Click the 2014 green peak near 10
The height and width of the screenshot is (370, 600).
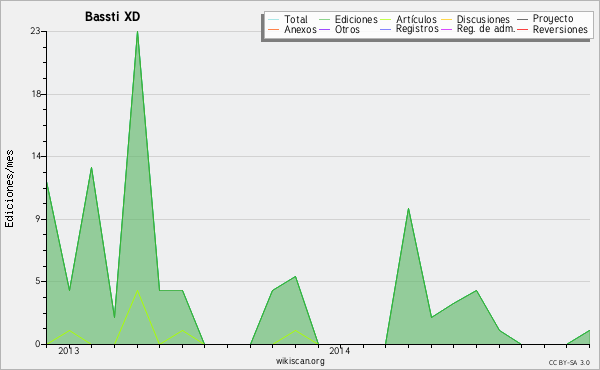coord(408,209)
